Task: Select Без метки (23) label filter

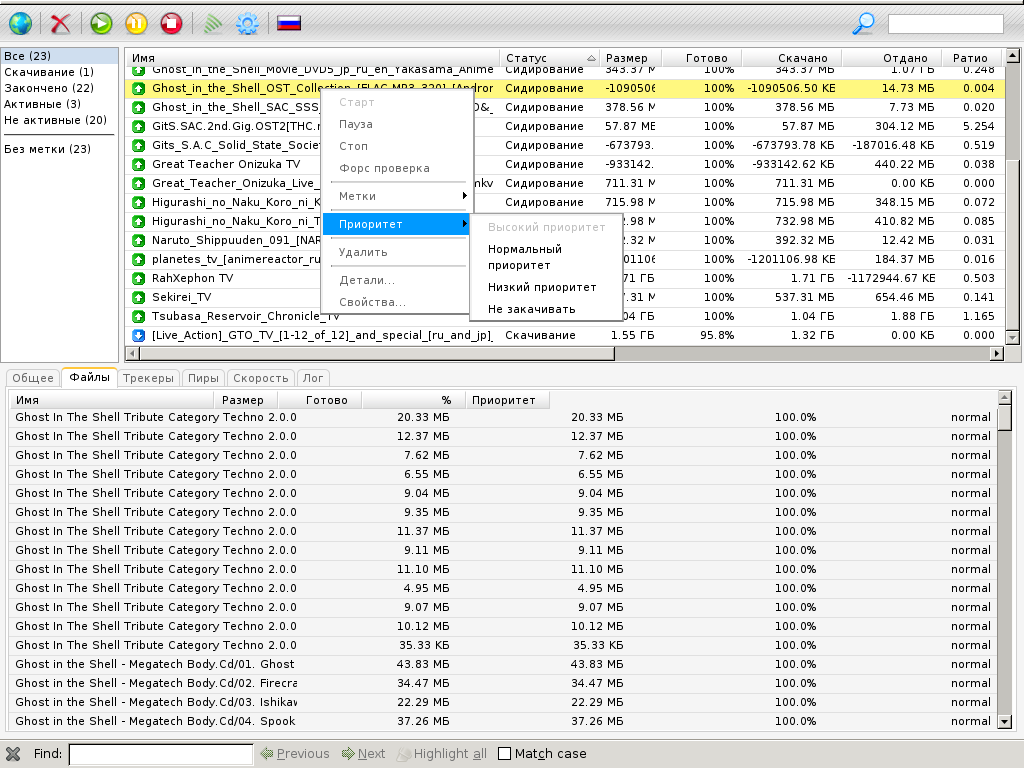Action: [48, 149]
